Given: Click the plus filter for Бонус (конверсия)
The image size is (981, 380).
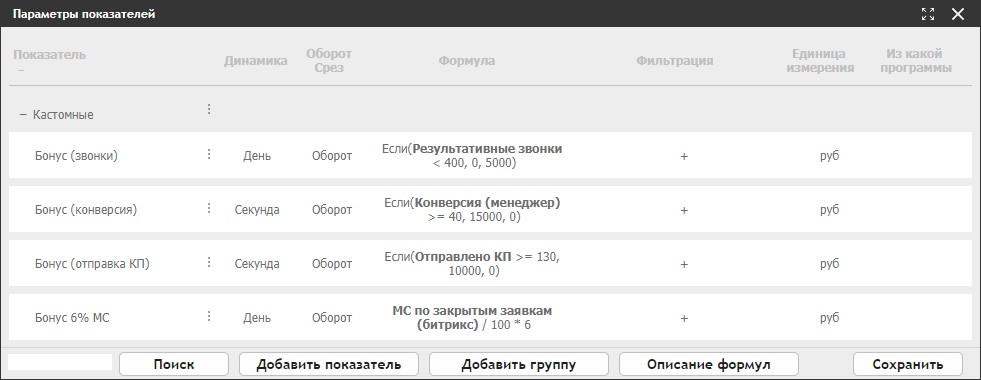Looking at the screenshot, I should tap(684, 210).
